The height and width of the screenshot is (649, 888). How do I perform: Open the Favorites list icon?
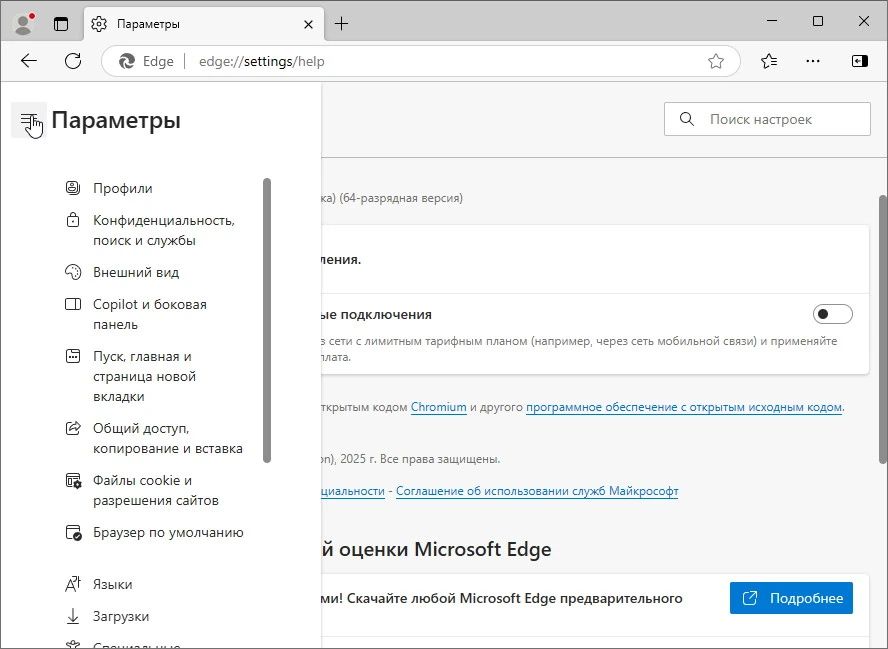click(x=769, y=61)
